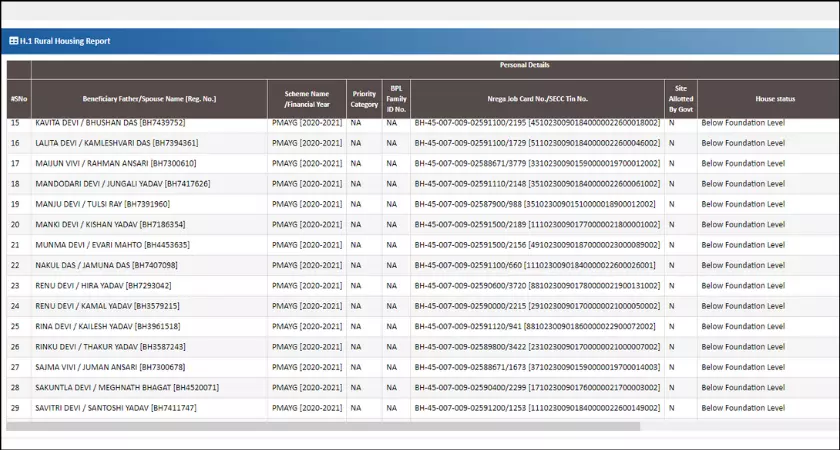Screen dimensions: 840x450
Task: Select LALITA DEVI / KAMLESHVARI DAS name cell
Action: [x=117, y=143]
